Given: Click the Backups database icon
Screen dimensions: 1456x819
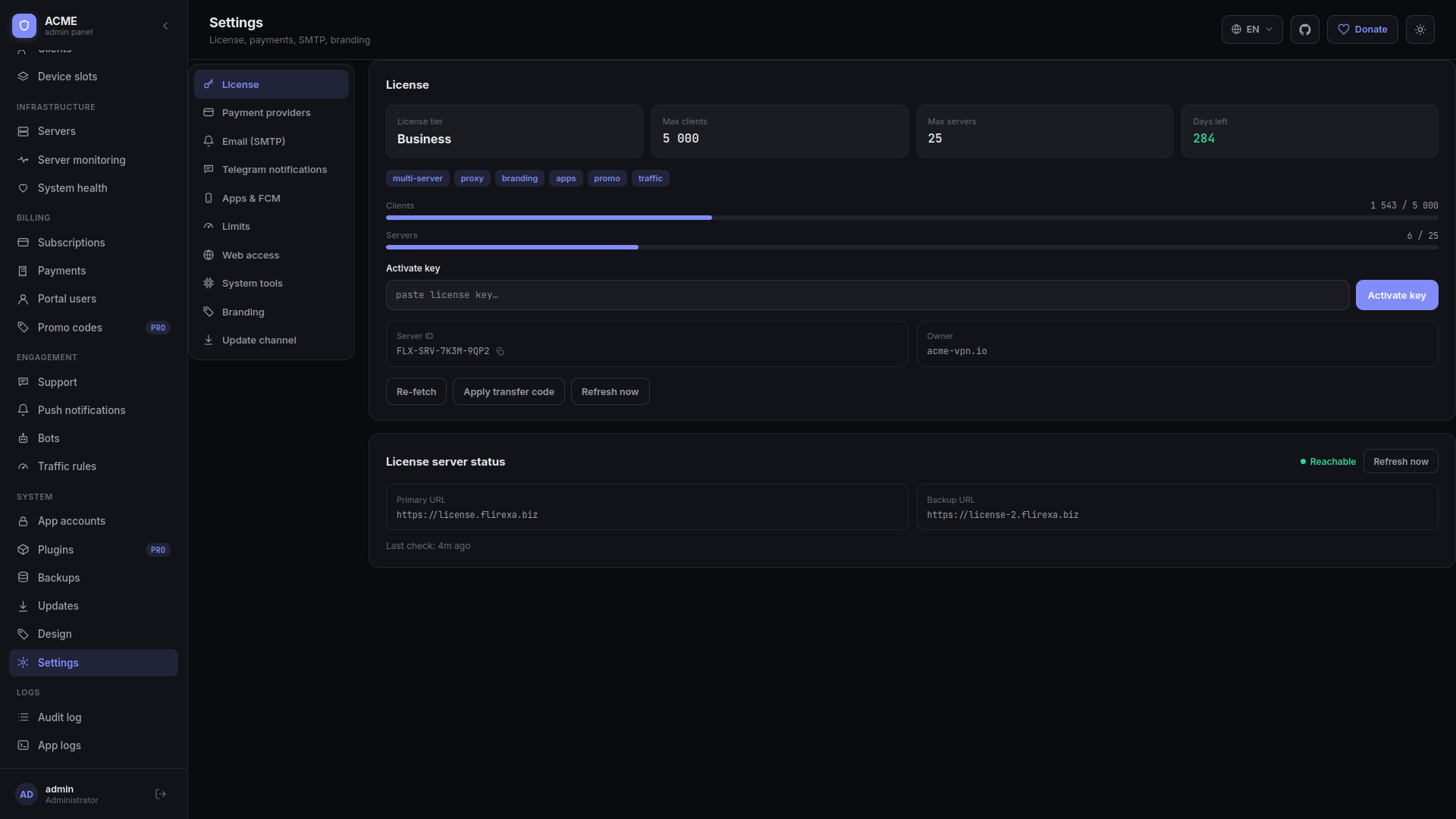Looking at the screenshot, I should point(23,578).
